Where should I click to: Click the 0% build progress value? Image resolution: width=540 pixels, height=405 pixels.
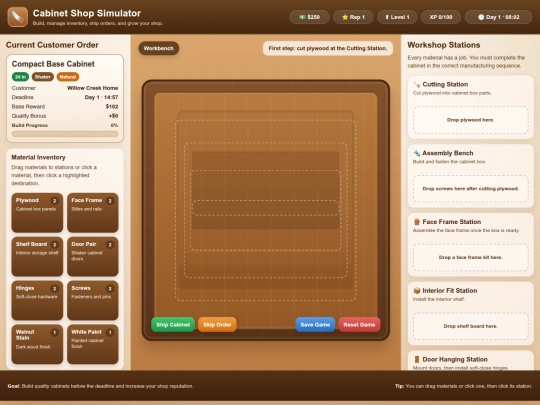[114, 125]
